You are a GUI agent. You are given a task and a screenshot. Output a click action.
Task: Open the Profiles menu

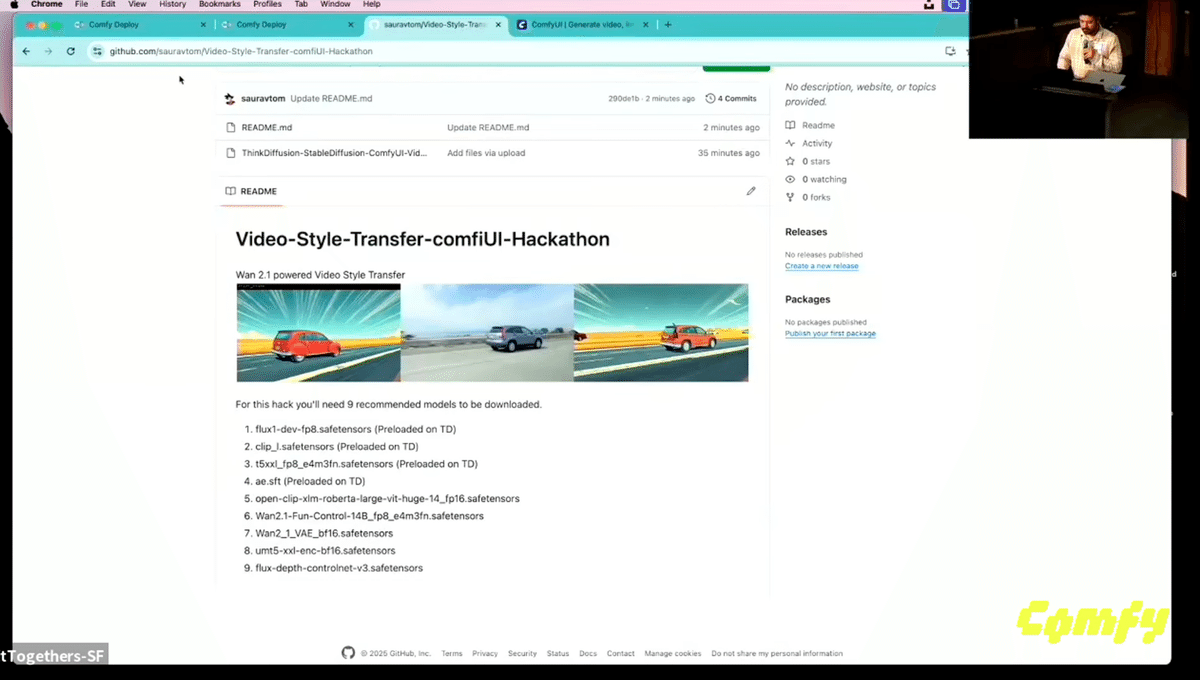pyautogui.click(x=267, y=4)
